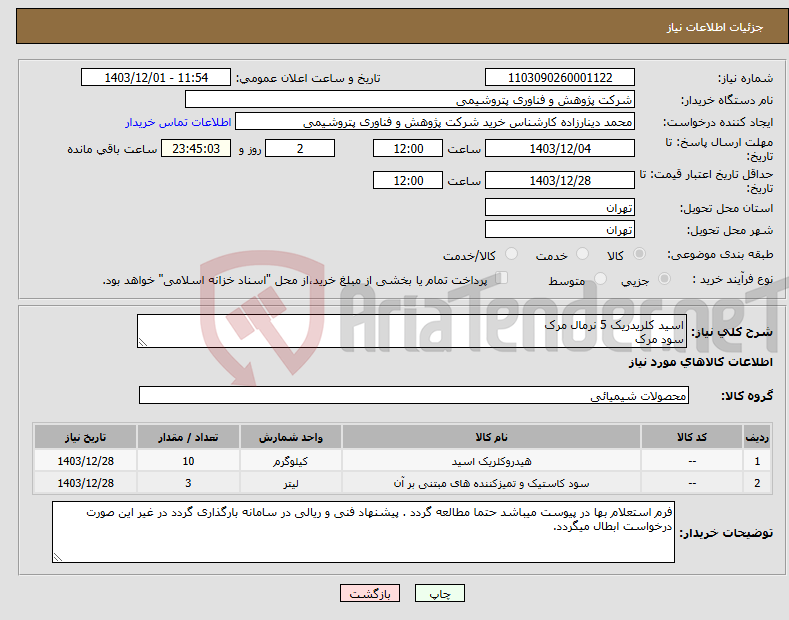Image resolution: width=789 pixels, height=620 pixels.
Task: Click the تاریخ نیاز column header
Action: [86, 437]
